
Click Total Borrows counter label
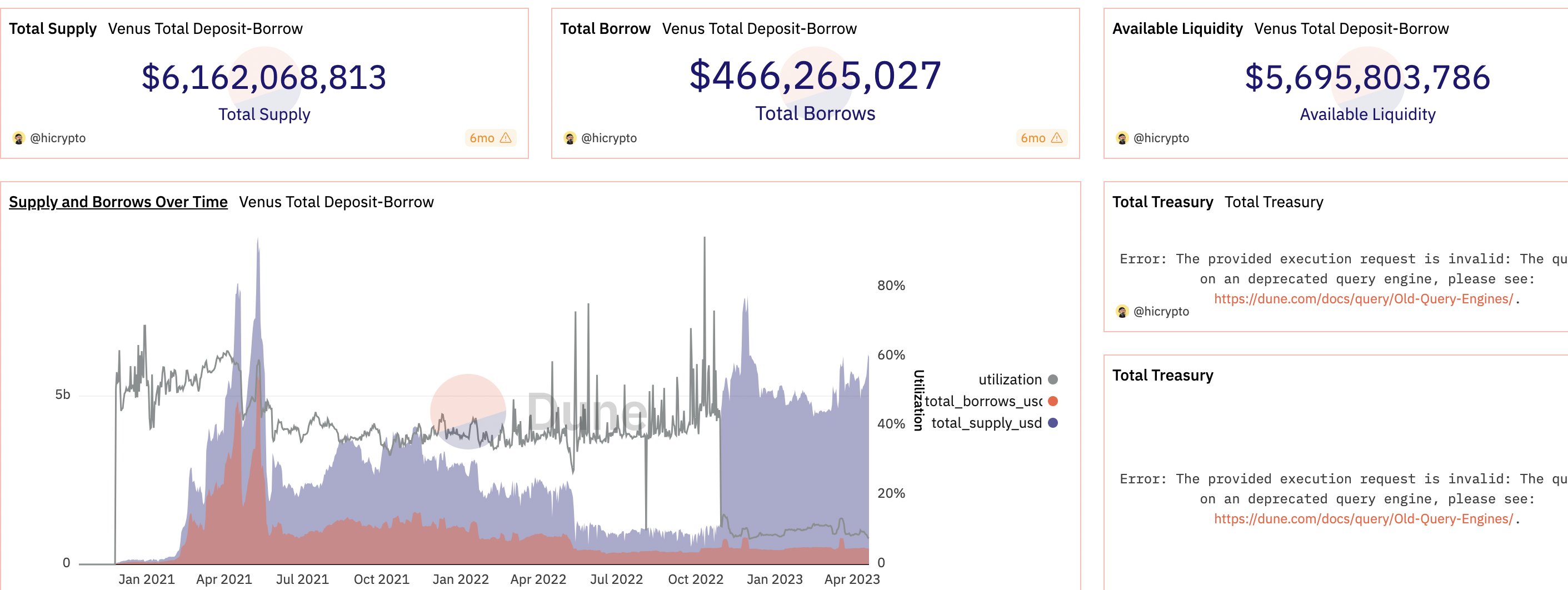click(815, 114)
